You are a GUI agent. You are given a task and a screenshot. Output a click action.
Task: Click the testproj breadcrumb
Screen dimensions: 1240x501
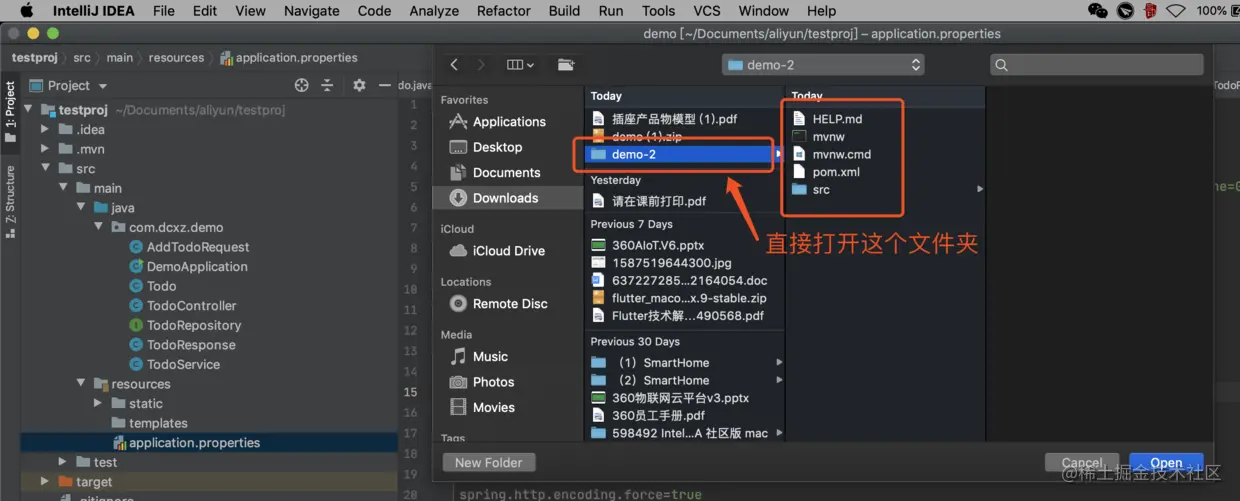click(x=34, y=58)
